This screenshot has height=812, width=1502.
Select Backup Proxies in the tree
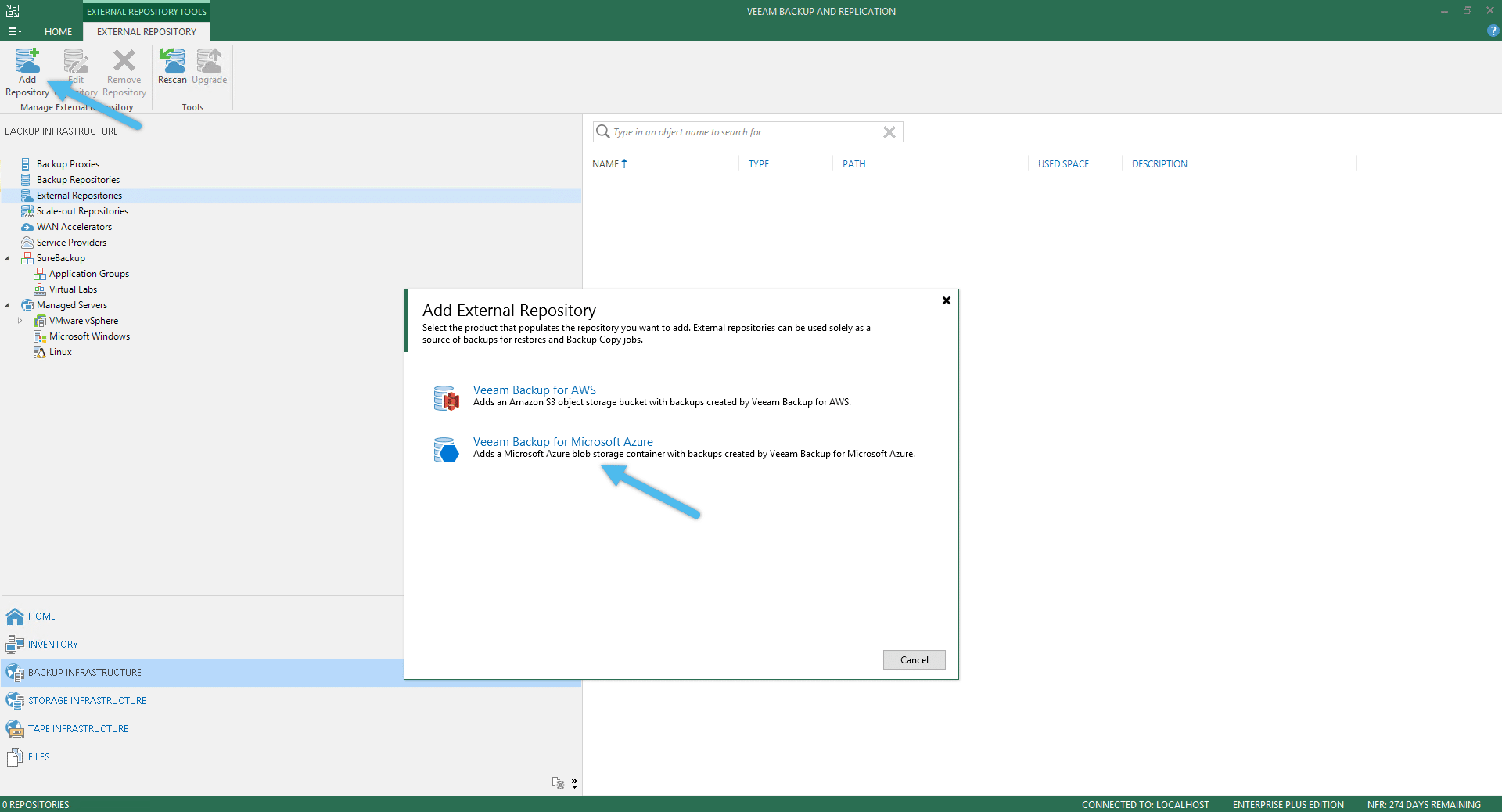pyautogui.click(x=68, y=164)
